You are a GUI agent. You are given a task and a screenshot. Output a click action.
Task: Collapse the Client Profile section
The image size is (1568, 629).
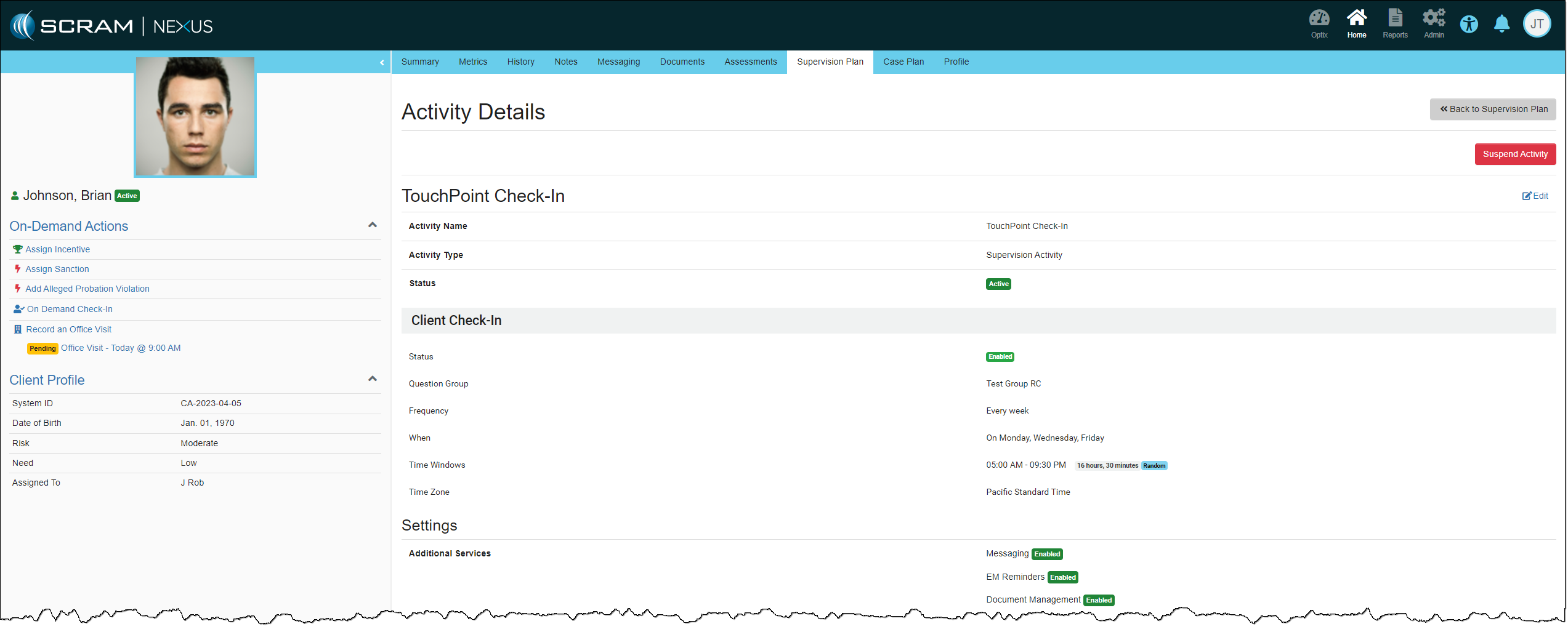tap(372, 379)
